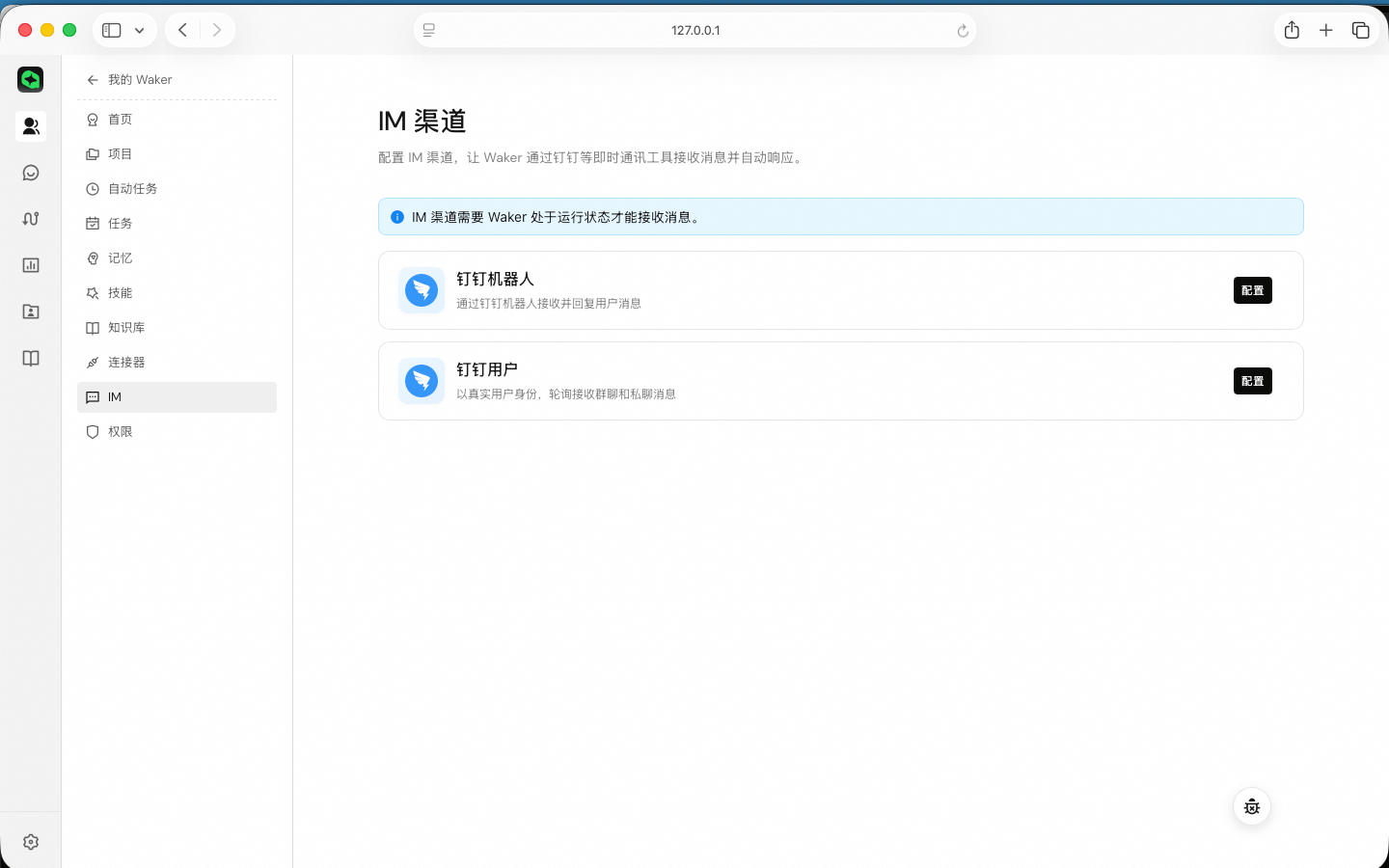This screenshot has height=868, width=1389.
Task: Select IM in sidebar
Action: point(177,397)
